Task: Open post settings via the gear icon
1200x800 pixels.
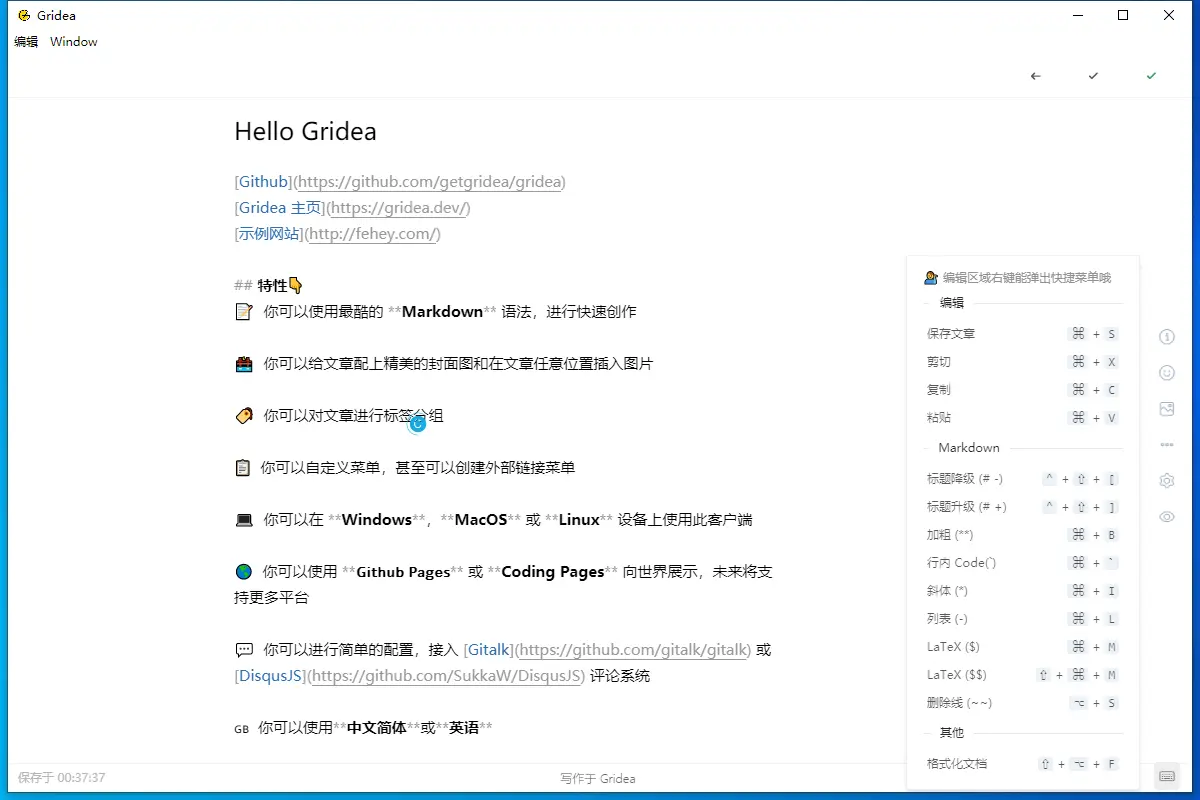Action: (1166, 481)
